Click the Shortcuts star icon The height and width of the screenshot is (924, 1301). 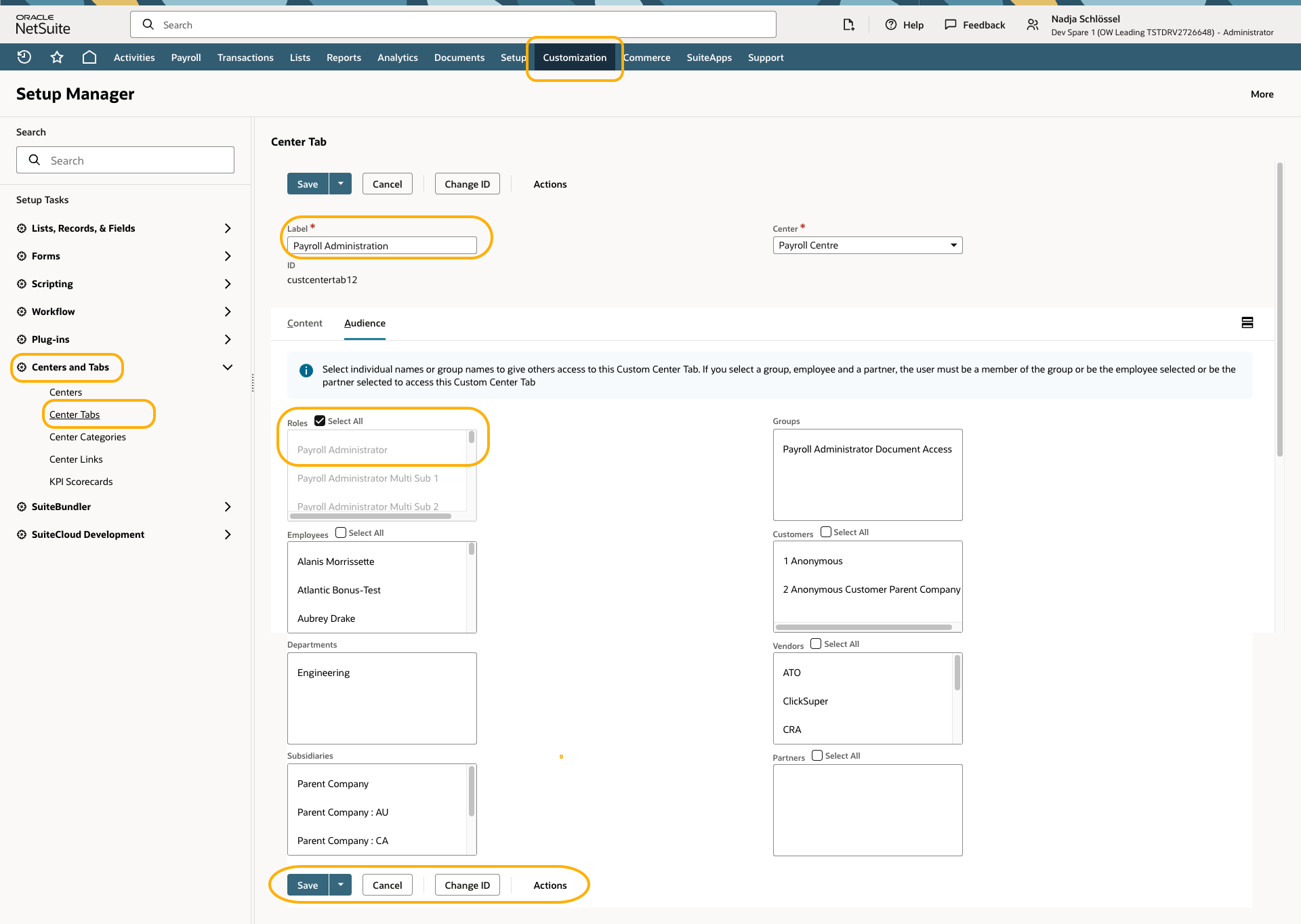[57, 58]
